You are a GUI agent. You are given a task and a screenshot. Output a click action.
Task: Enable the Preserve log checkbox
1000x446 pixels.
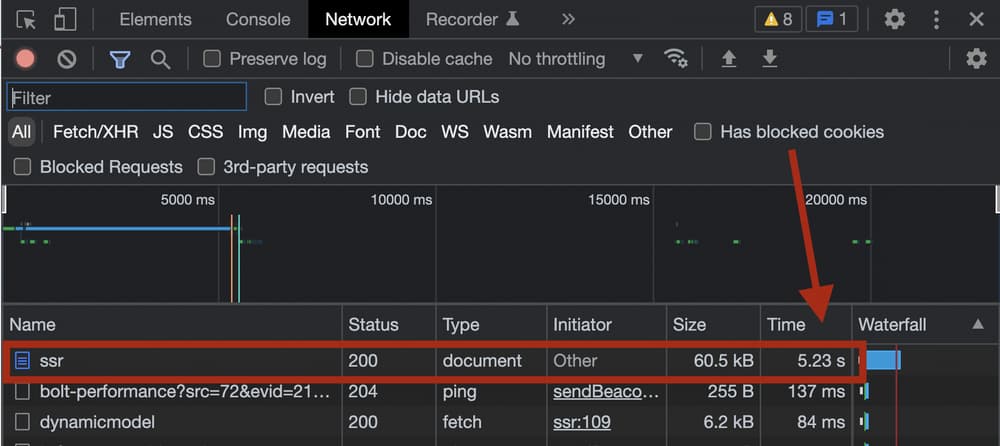(x=212, y=59)
